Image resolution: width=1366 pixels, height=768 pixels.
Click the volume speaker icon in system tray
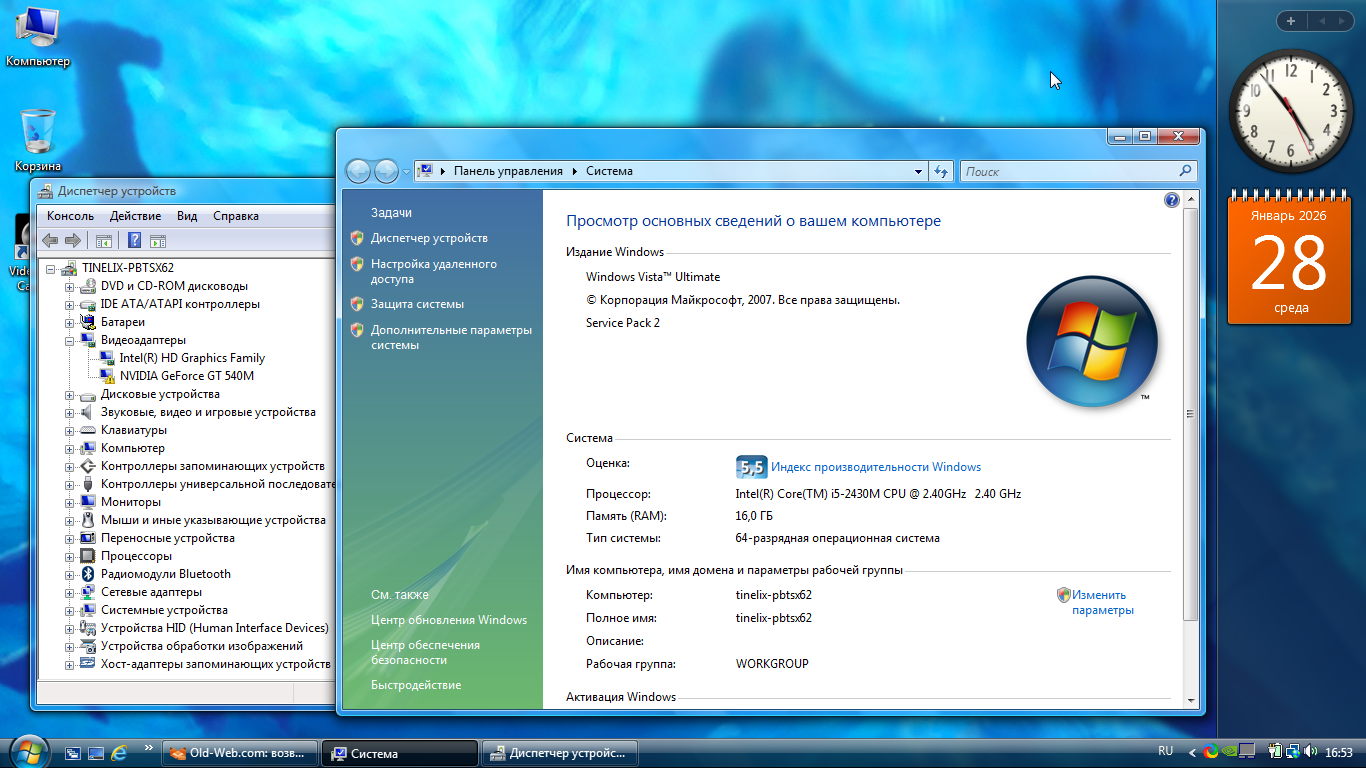pos(1310,752)
